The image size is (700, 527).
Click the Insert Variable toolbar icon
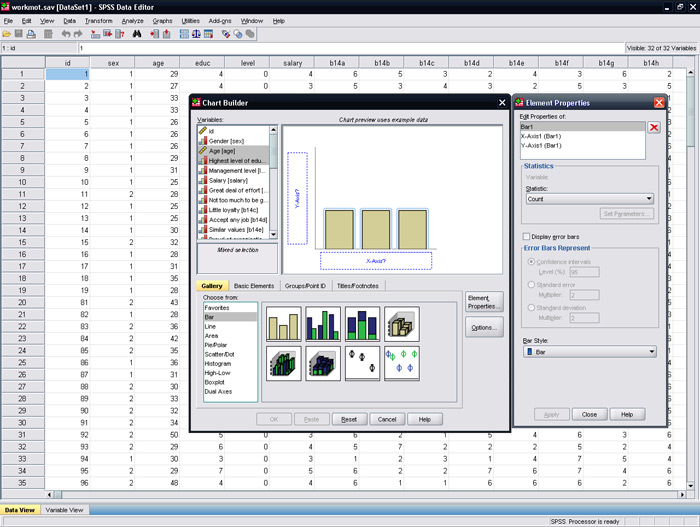pyautogui.click(x=167, y=34)
